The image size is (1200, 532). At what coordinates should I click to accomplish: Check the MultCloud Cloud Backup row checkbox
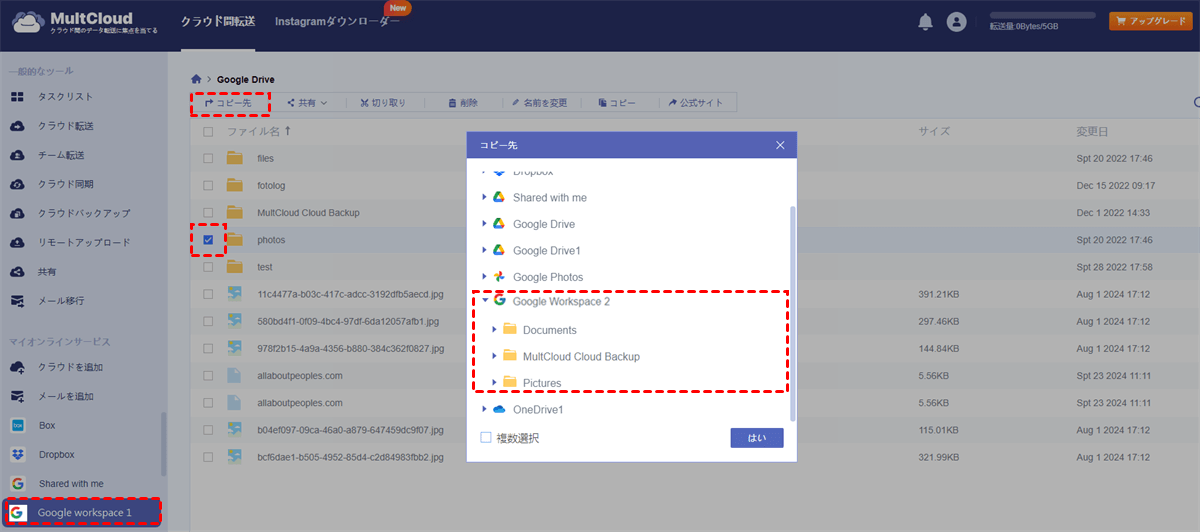208,212
